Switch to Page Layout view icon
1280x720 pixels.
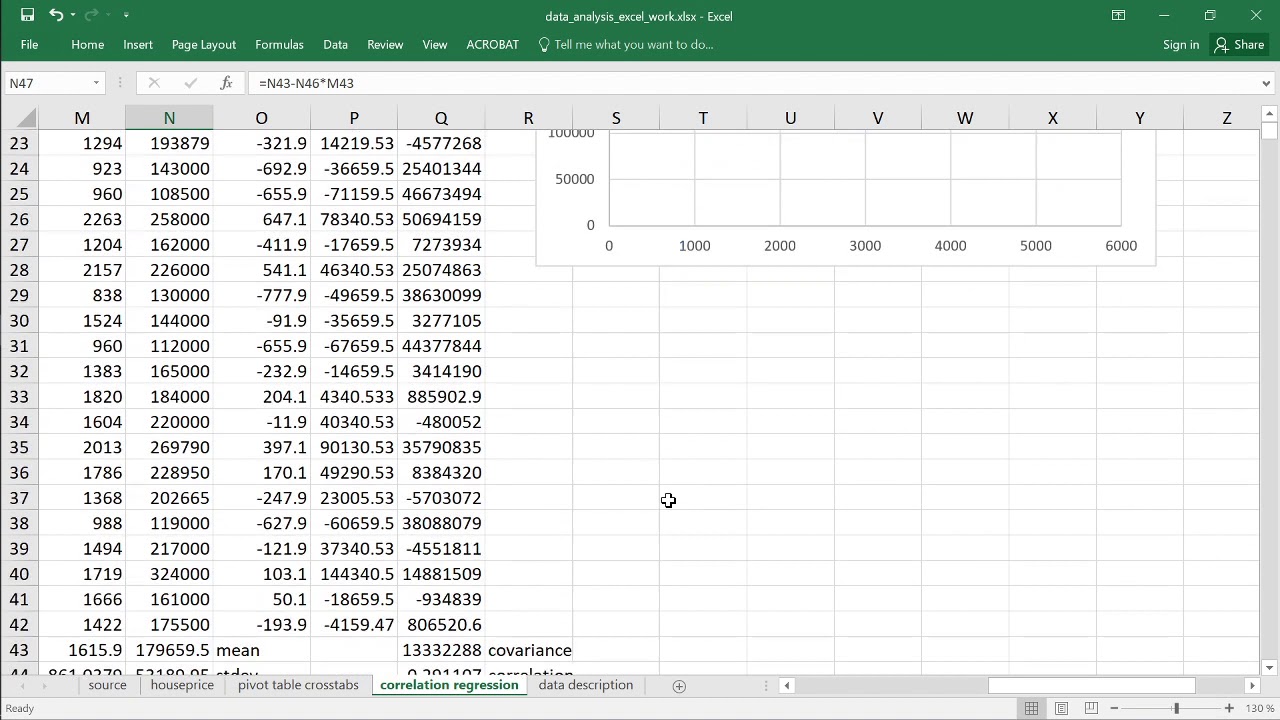(1062, 708)
